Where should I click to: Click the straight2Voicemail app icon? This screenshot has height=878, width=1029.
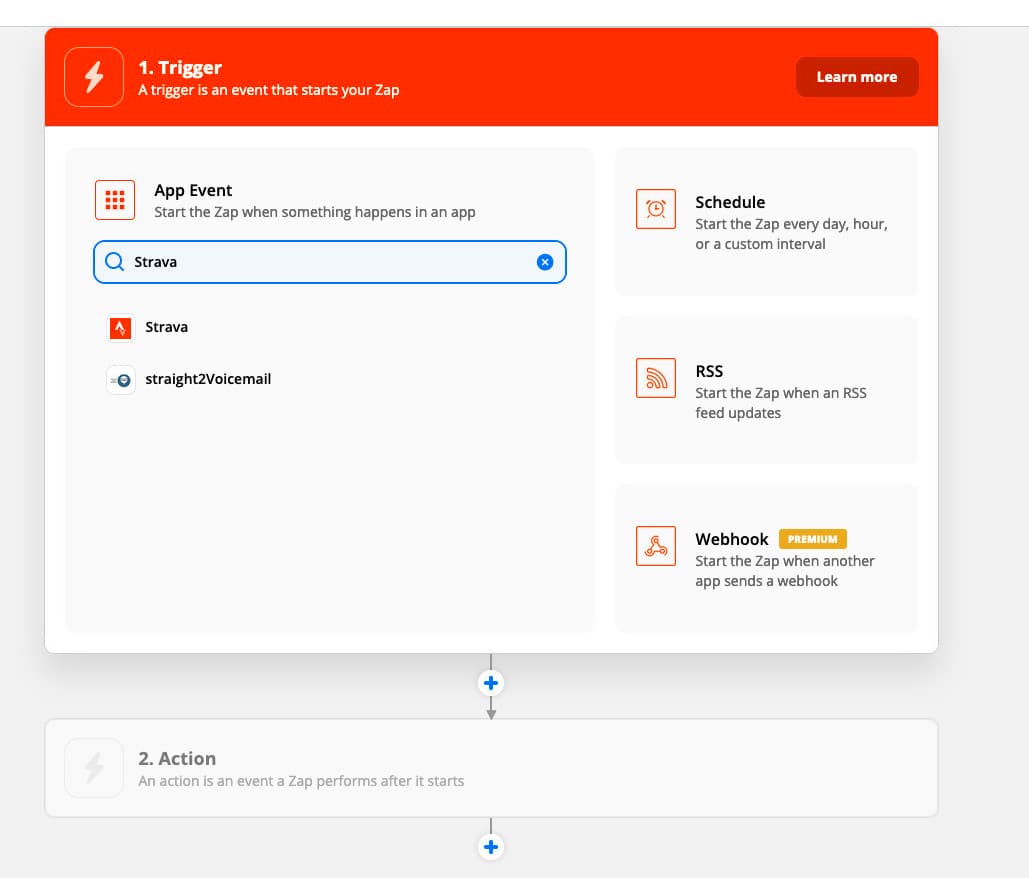point(120,380)
